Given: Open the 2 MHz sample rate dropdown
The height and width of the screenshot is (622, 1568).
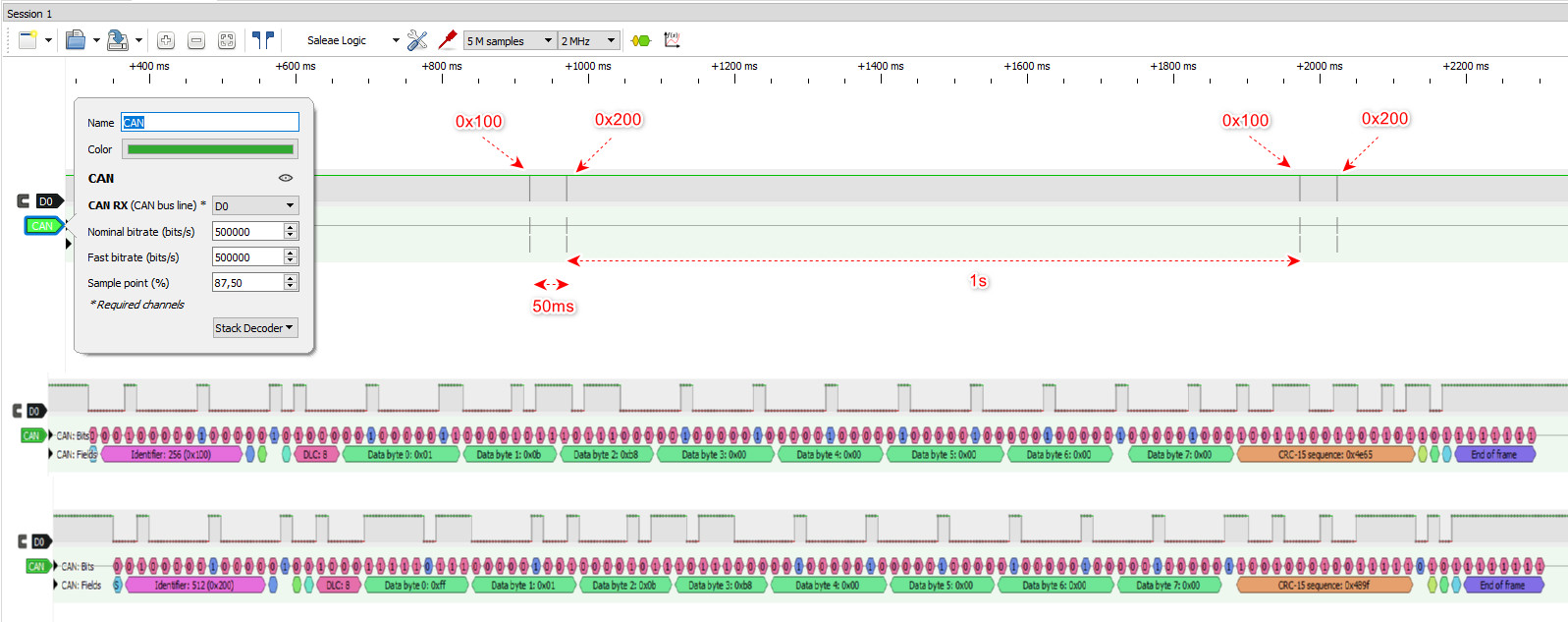Looking at the screenshot, I should tap(589, 40).
